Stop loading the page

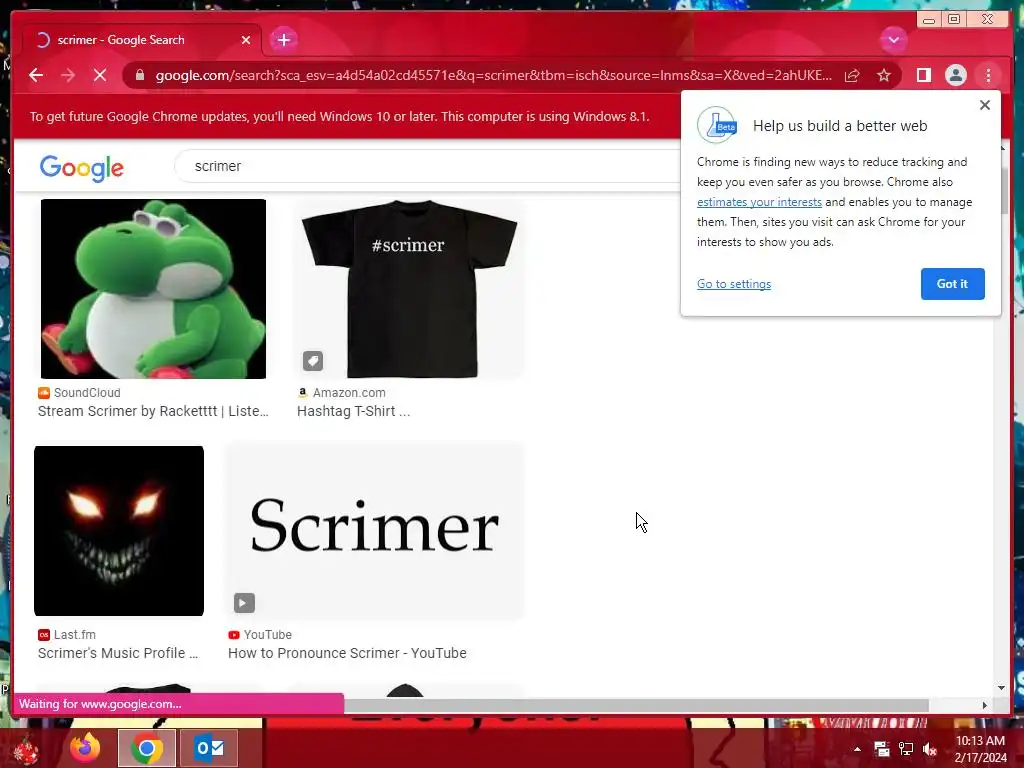pyautogui.click(x=100, y=76)
